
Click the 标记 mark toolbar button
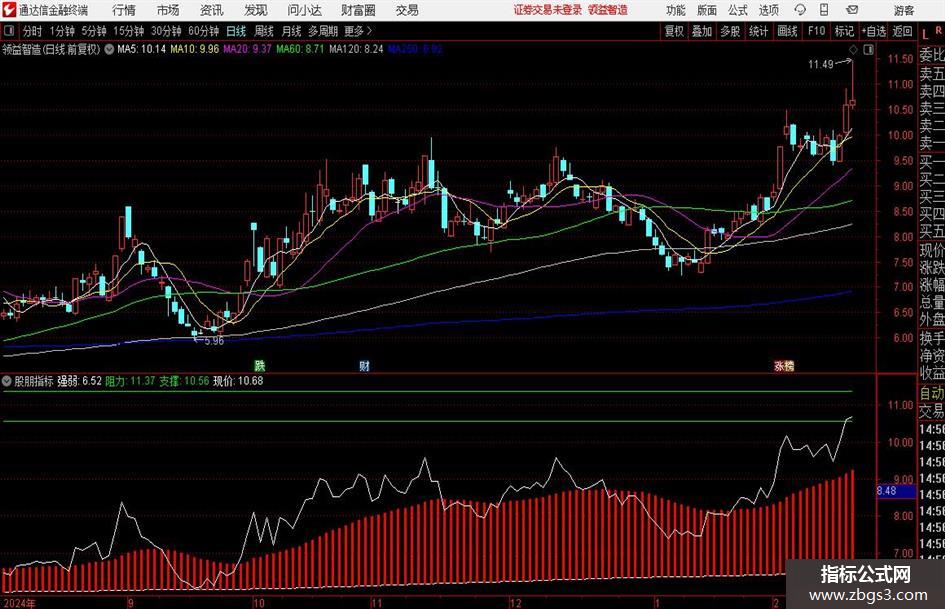tap(844, 31)
